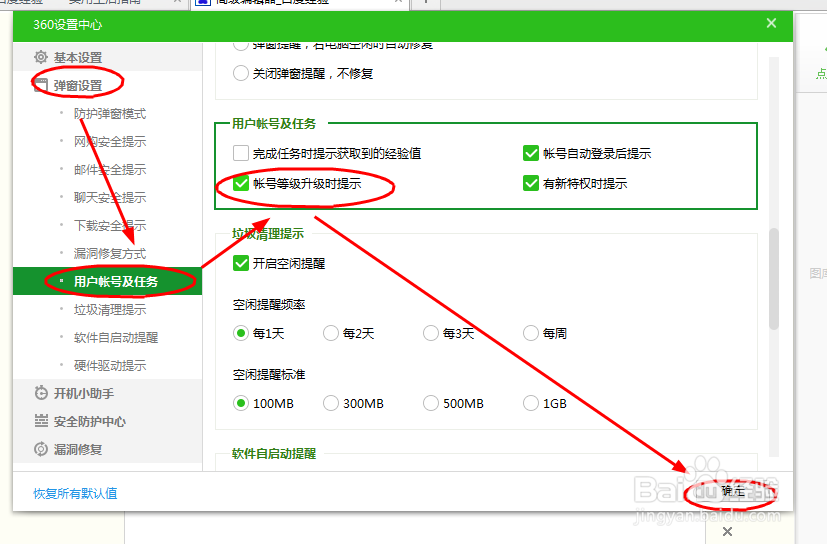
Task: Select 用户帐号及任务 in sidebar
Action: pyautogui.click(x=108, y=281)
